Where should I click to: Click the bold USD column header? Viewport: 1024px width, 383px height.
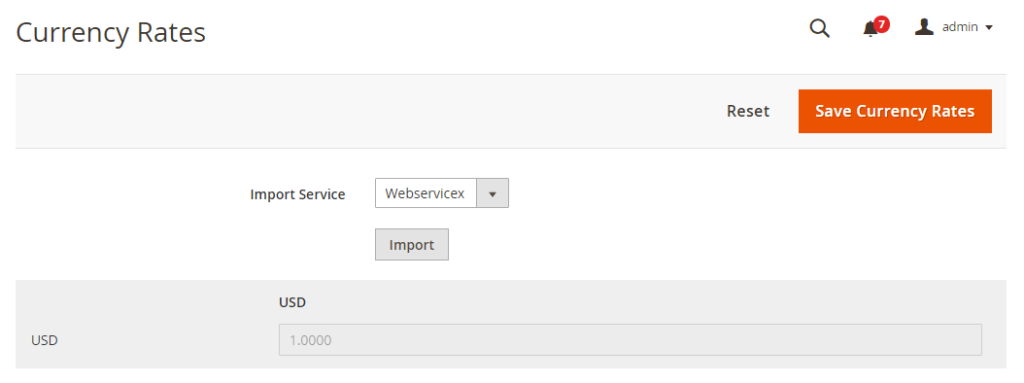tap(293, 303)
